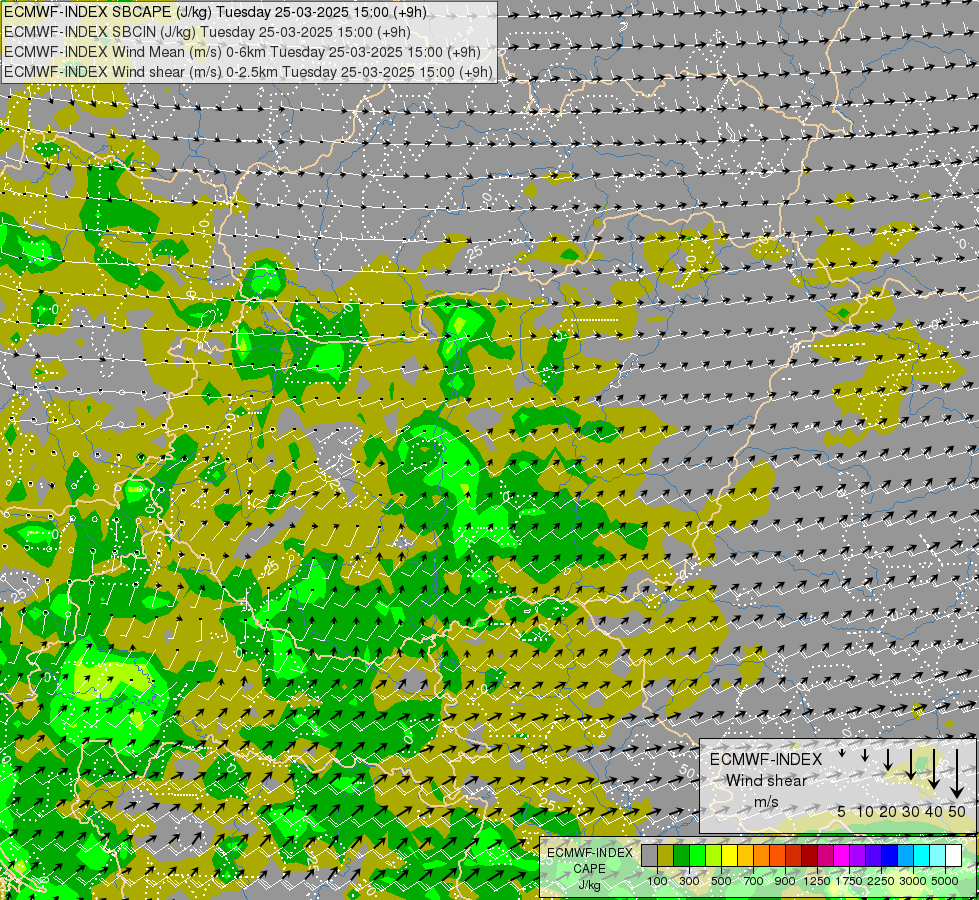Select the pale cyan CAPE legend swatch
The width and height of the screenshot is (979, 900).
937,855
